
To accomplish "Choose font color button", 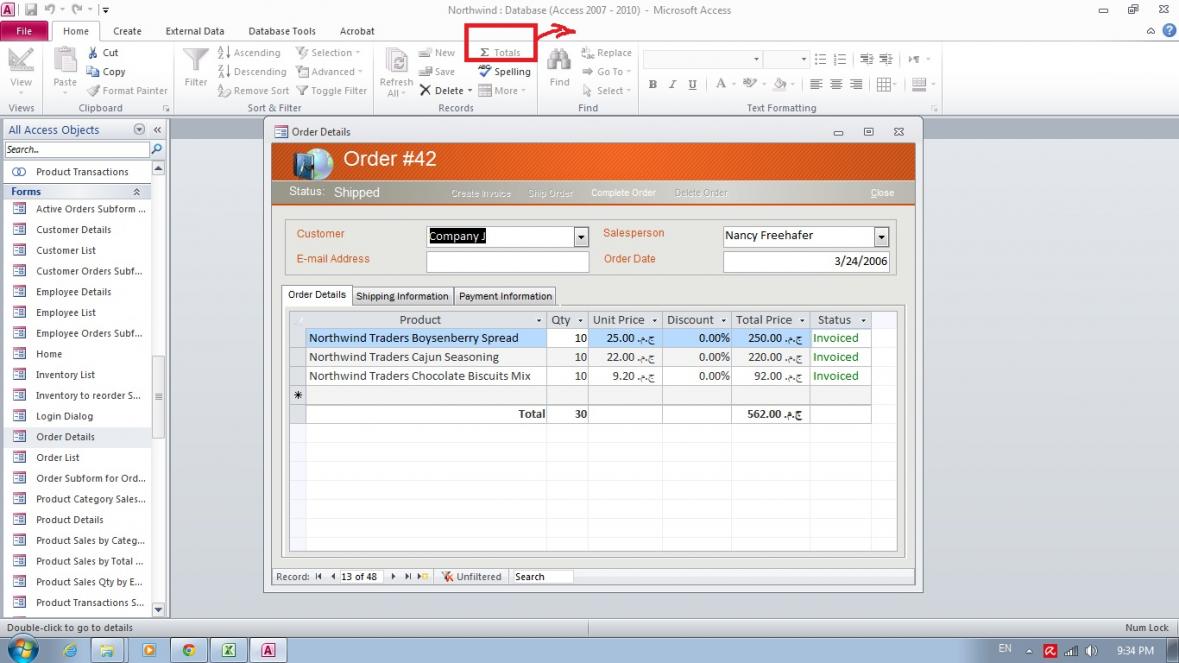I will click(x=720, y=84).
